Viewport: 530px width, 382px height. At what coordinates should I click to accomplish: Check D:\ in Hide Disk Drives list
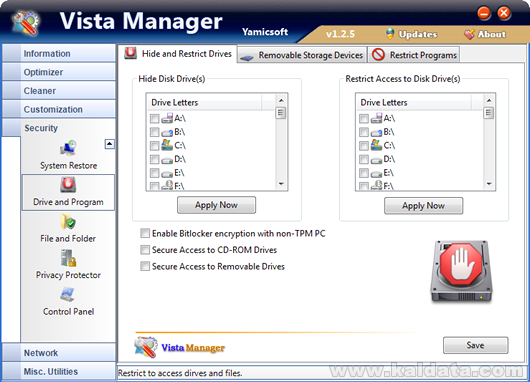point(154,159)
